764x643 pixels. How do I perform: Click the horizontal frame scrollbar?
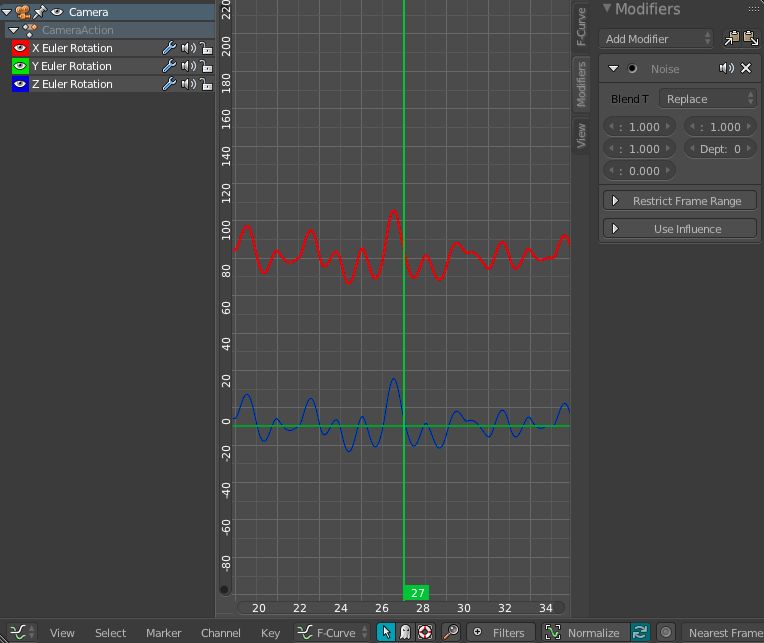pos(401,607)
